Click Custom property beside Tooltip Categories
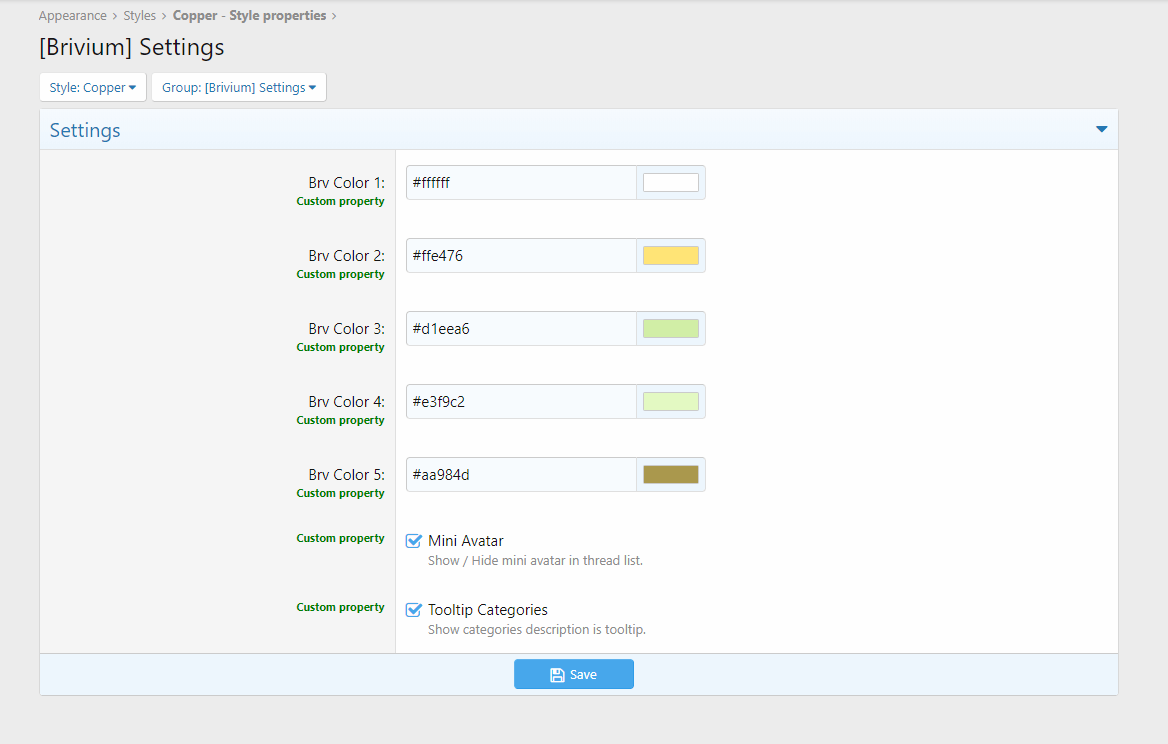1168x744 pixels. tap(340, 607)
